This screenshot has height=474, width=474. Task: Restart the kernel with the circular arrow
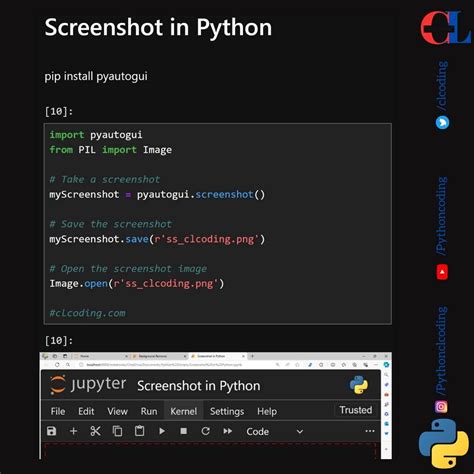tap(205, 431)
